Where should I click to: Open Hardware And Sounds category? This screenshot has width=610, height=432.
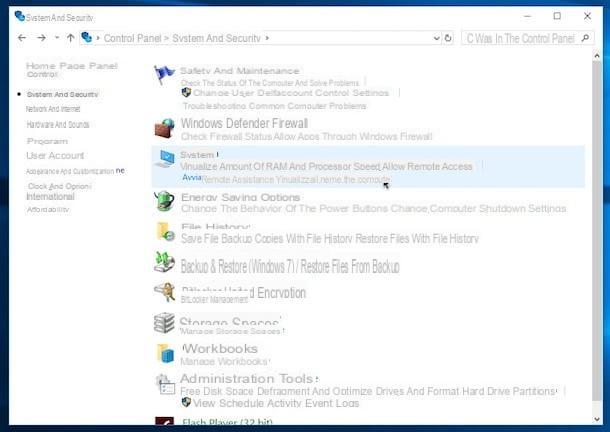58,125
